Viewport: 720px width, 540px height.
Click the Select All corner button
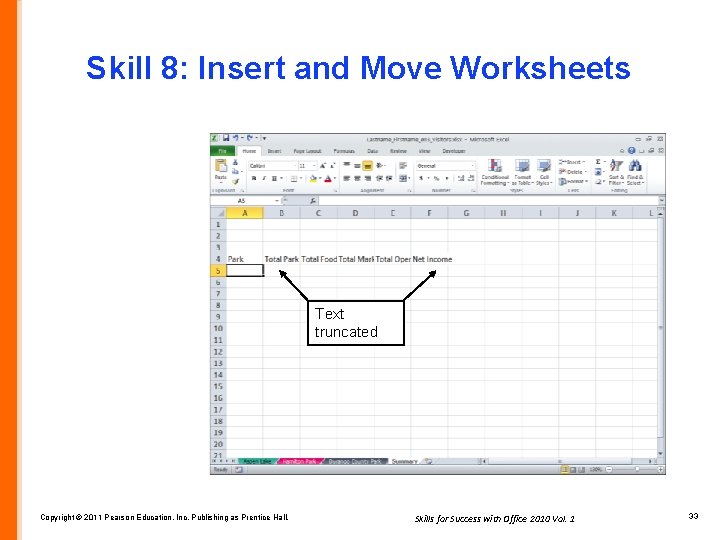[x=219, y=213]
